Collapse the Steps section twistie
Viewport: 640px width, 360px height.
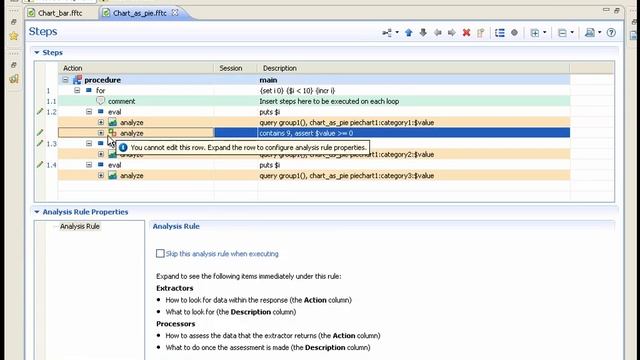pos(37,52)
